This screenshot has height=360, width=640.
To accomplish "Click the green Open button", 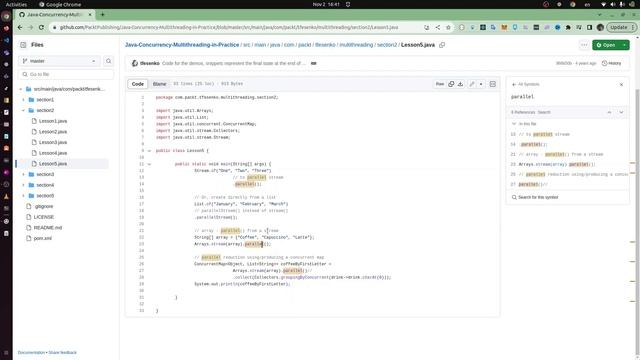I will [606, 45].
